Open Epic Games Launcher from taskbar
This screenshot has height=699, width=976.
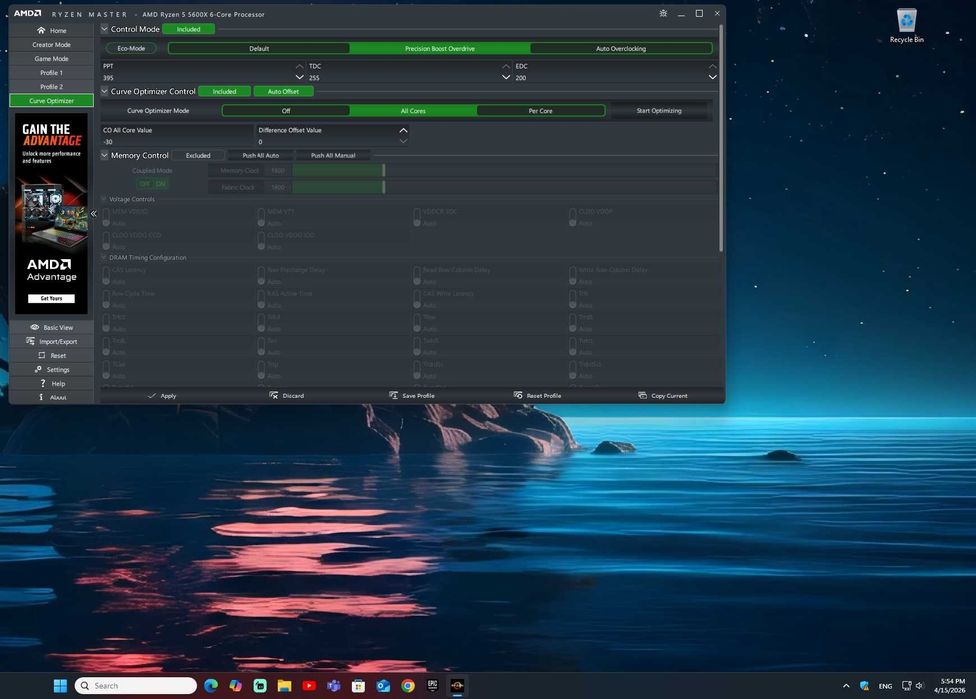coord(433,685)
